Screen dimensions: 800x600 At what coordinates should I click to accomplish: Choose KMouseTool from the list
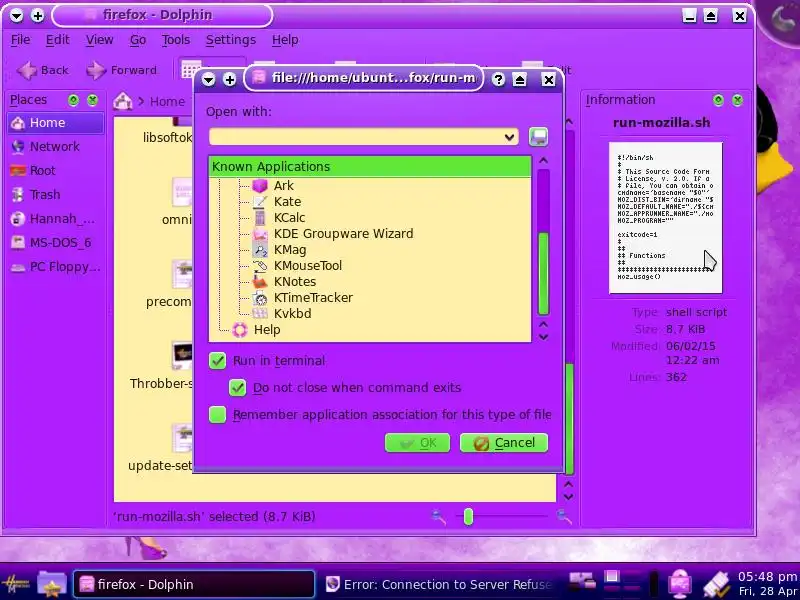307,265
